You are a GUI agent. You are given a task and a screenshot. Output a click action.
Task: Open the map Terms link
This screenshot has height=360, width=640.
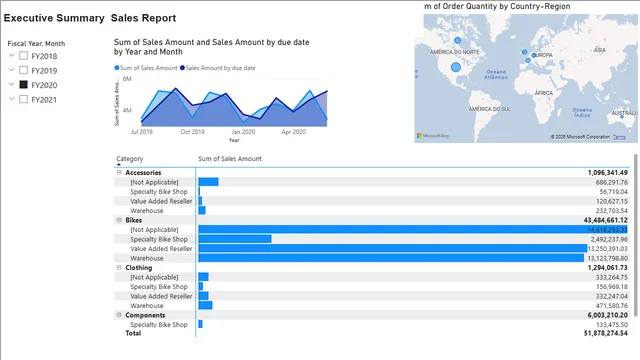619,137
